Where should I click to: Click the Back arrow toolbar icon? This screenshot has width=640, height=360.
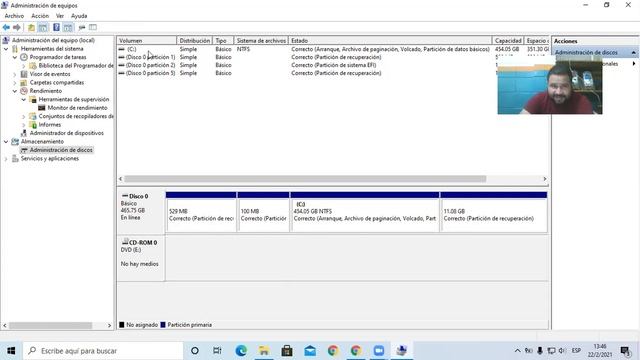coord(6,27)
